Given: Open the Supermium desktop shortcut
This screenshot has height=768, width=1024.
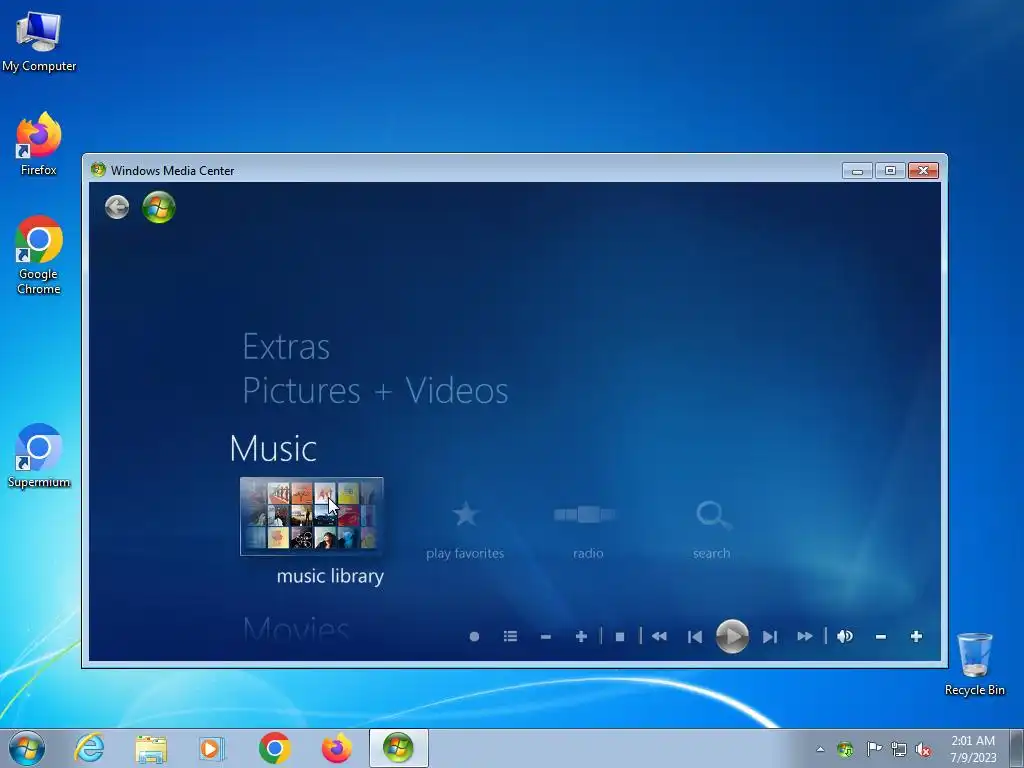Looking at the screenshot, I should click(x=39, y=456).
